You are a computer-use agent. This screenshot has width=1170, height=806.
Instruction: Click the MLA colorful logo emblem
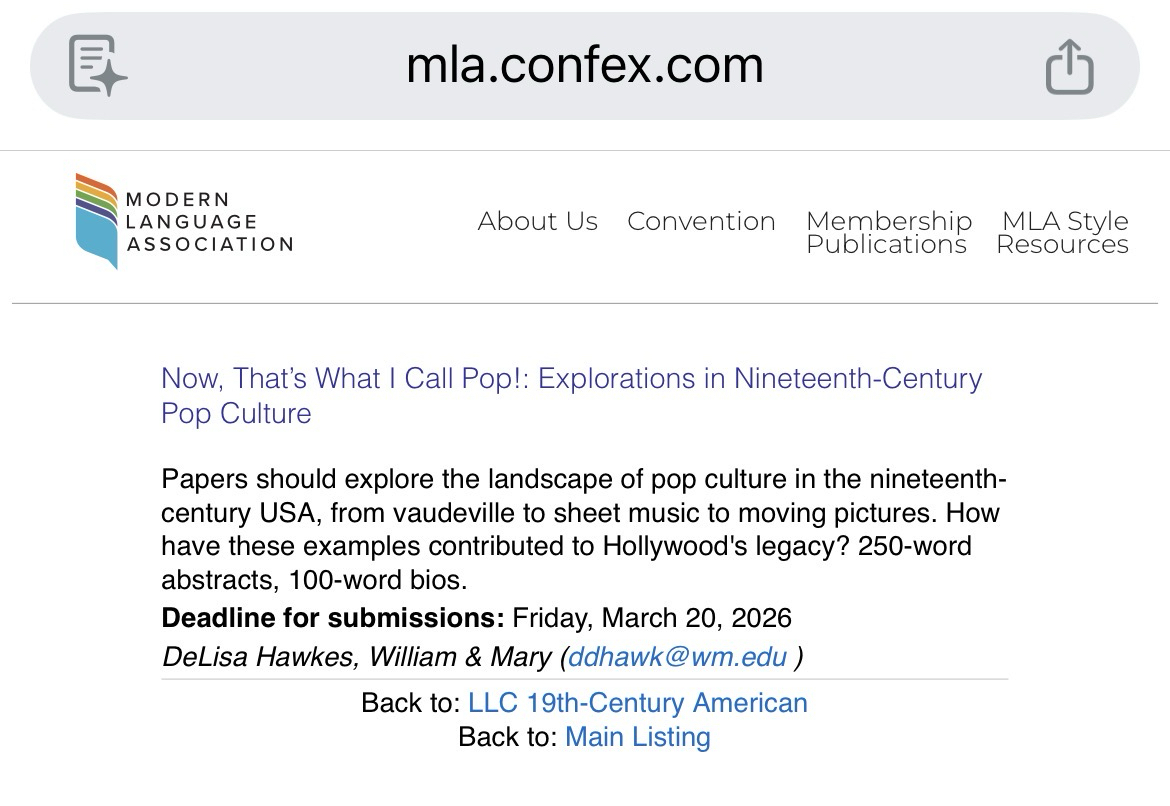[x=97, y=221]
